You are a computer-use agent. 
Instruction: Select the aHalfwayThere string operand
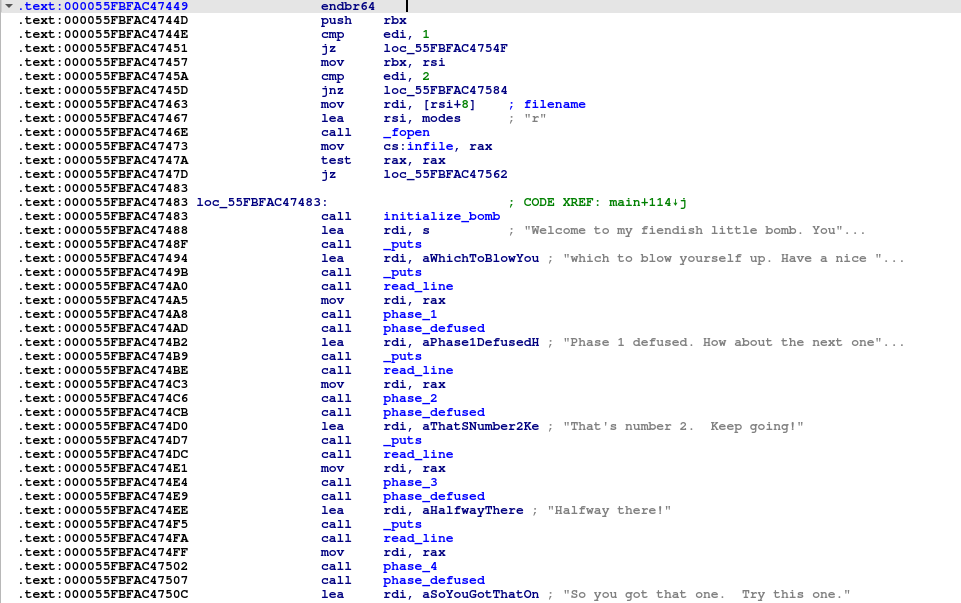(x=473, y=510)
